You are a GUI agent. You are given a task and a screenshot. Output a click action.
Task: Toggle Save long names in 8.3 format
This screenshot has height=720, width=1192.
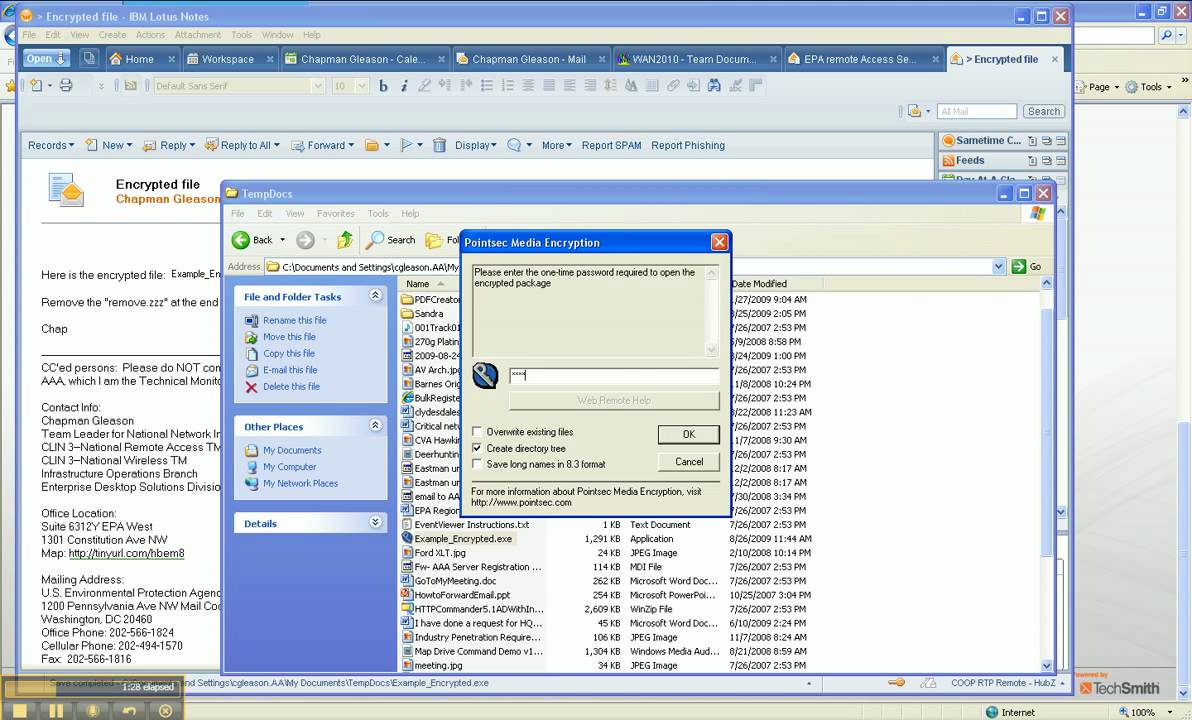coord(477,464)
